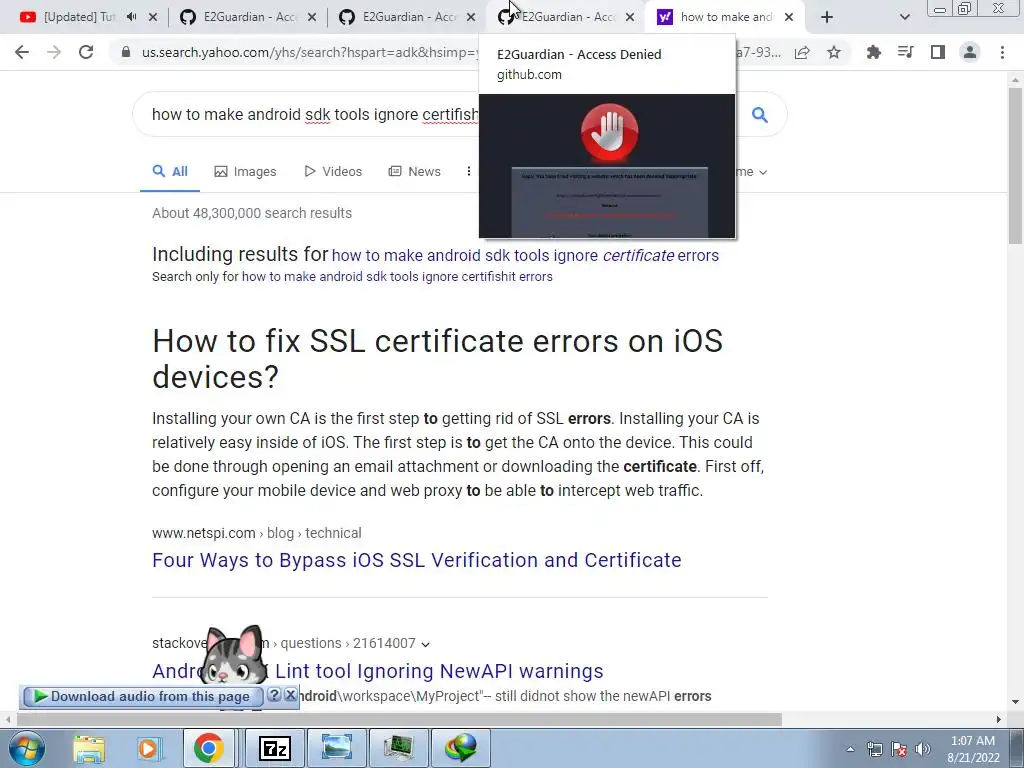Click the About 48,300,000 search results text

252,214
